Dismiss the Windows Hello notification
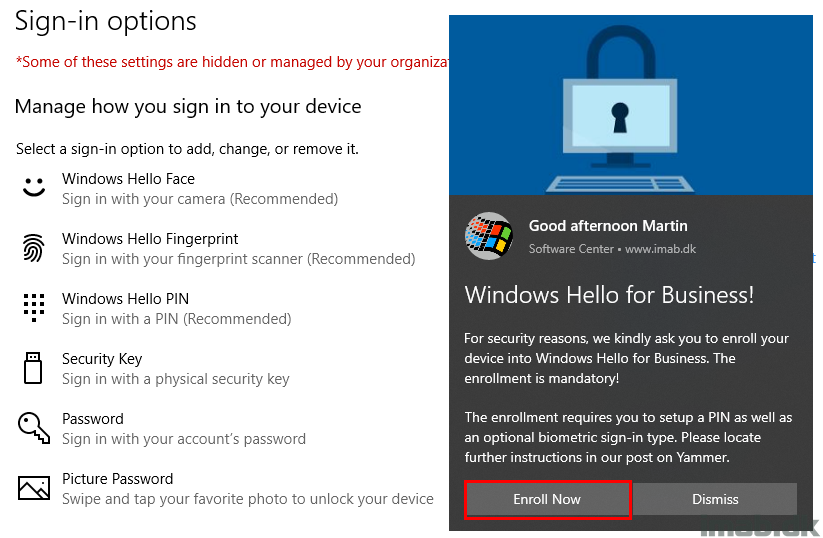The height and width of the screenshot is (538, 823). point(715,499)
